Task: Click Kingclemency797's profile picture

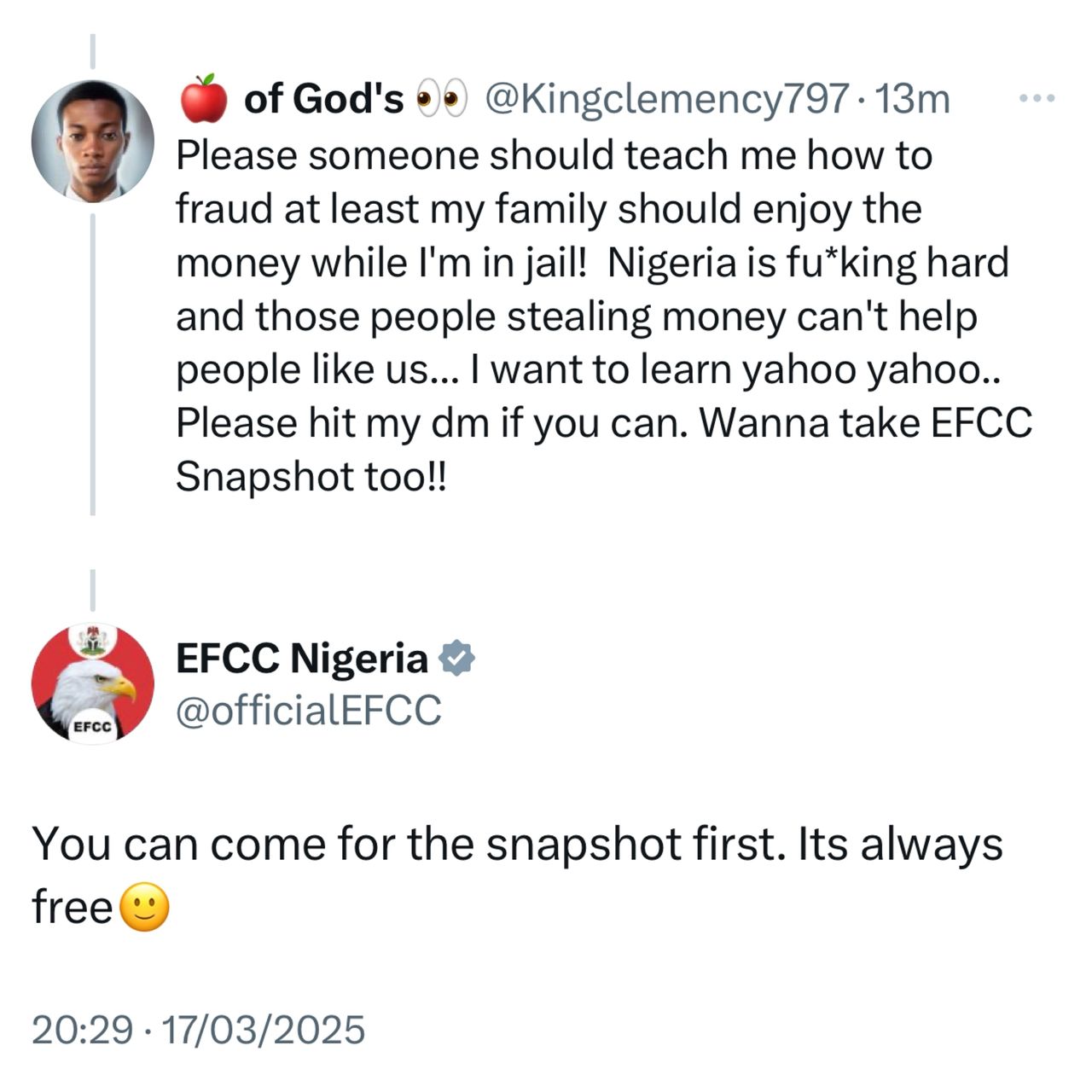Action: pyautogui.click(x=92, y=141)
